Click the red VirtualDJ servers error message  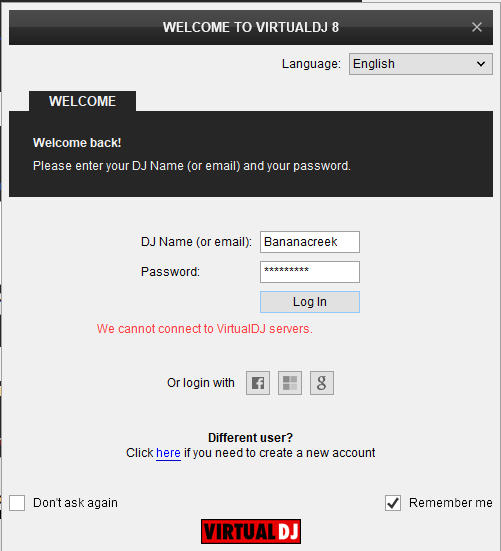click(204, 329)
